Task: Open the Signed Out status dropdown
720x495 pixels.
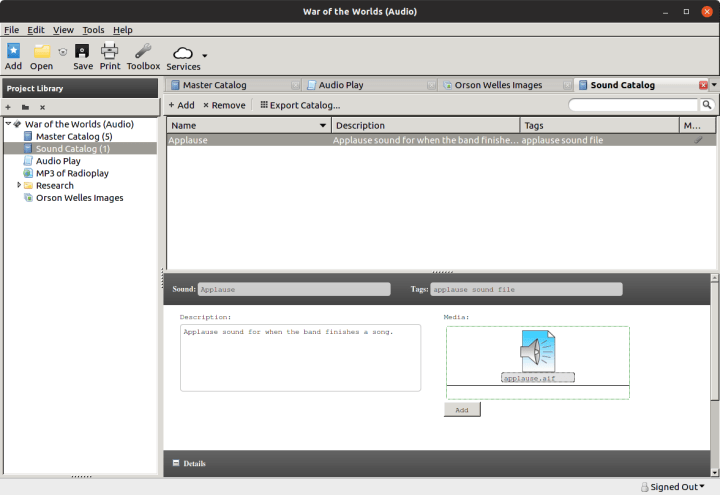Action: click(673, 487)
